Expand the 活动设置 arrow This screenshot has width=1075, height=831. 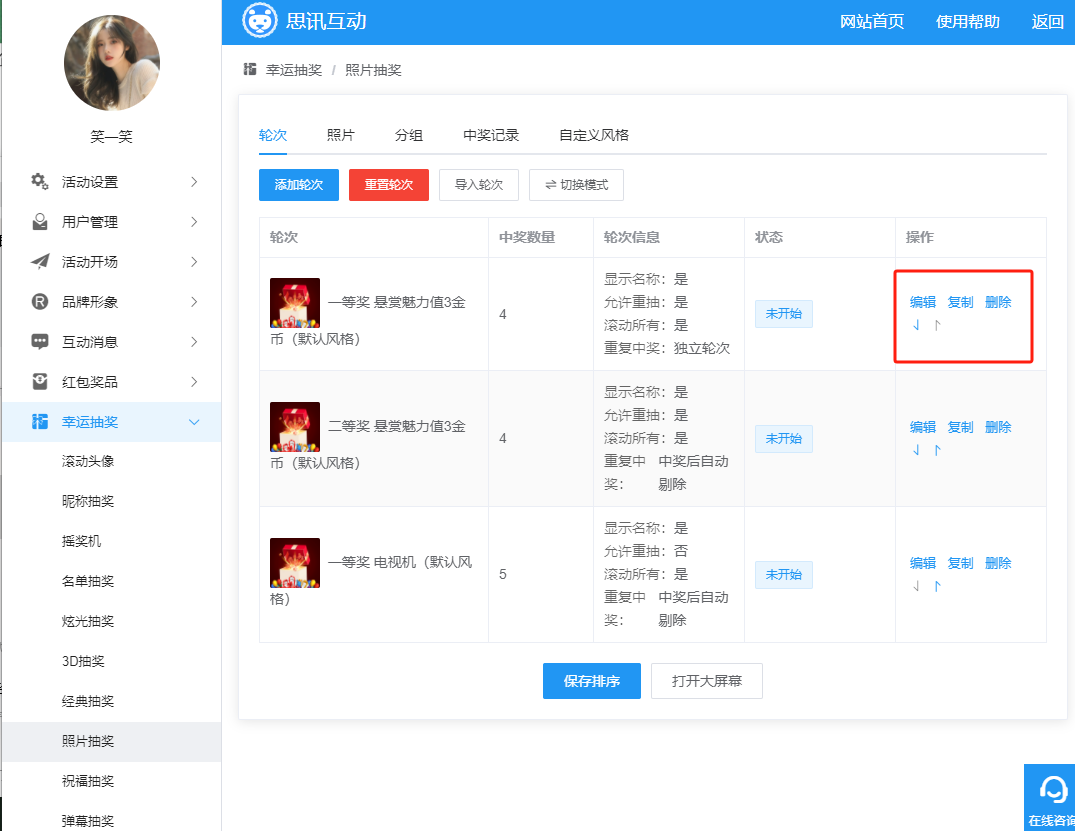pos(194,182)
